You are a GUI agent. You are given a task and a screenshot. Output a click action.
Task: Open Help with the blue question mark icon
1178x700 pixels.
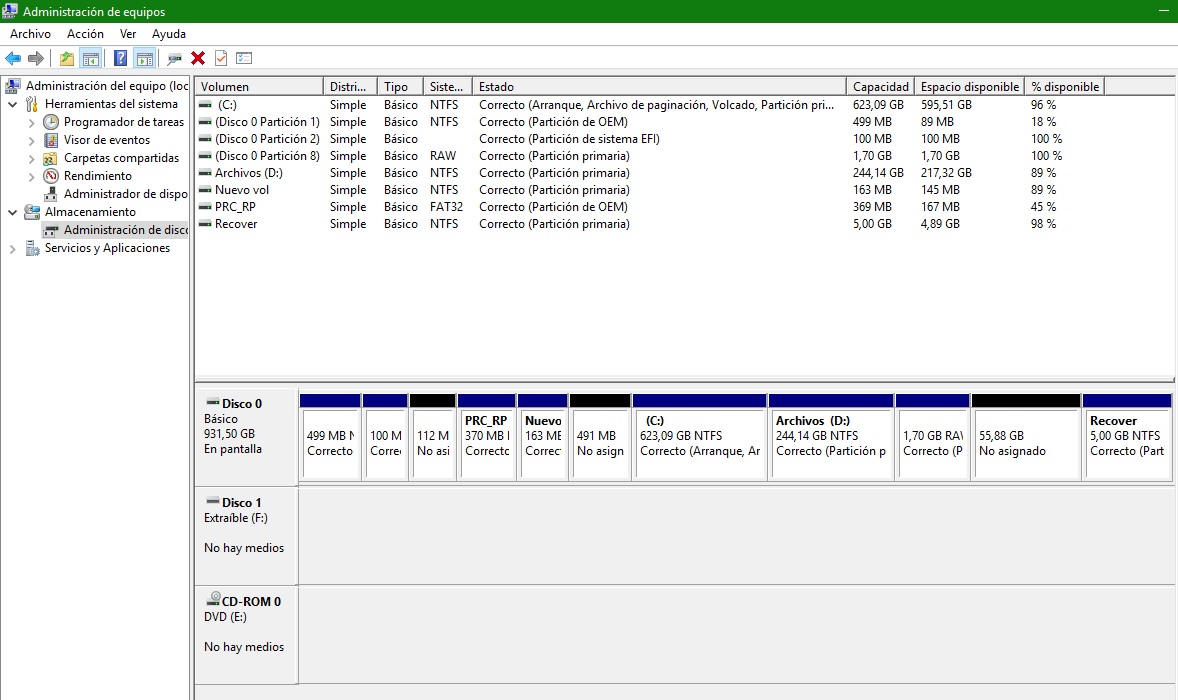pyautogui.click(x=120, y=59)
